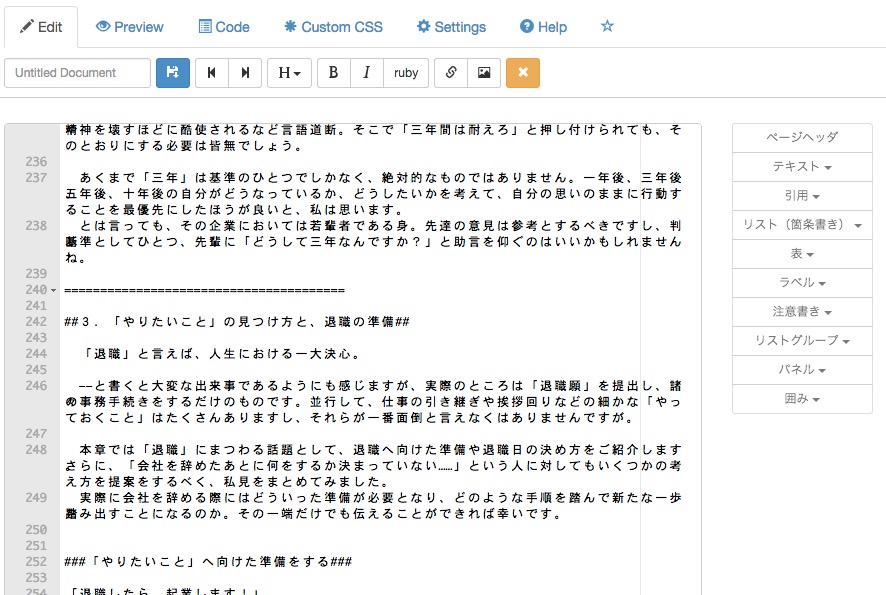Expand the パネル dropdown
The image size is (886, 595).
point(802,370)
